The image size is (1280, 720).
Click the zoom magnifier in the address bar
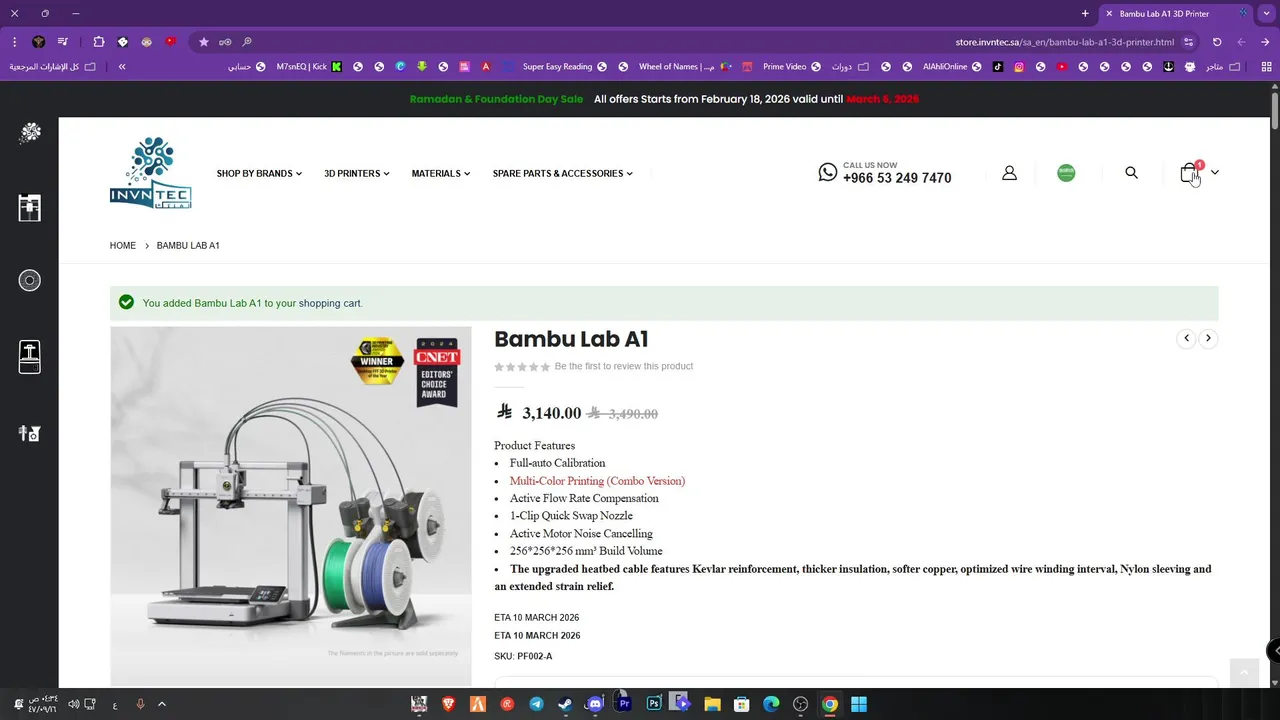(x=246, y=42)
